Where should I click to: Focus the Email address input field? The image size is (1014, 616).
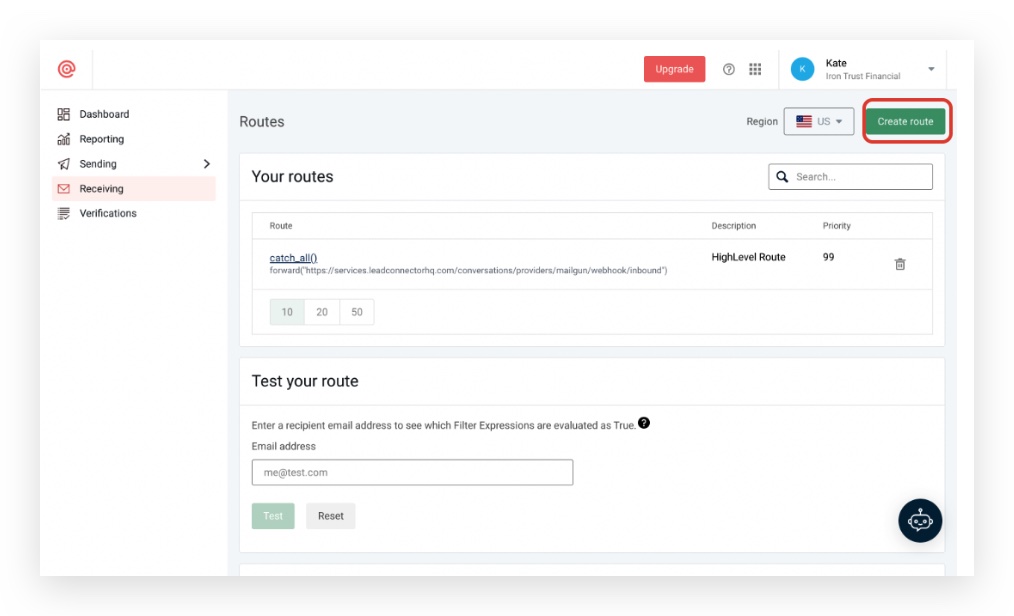(412, 472)
